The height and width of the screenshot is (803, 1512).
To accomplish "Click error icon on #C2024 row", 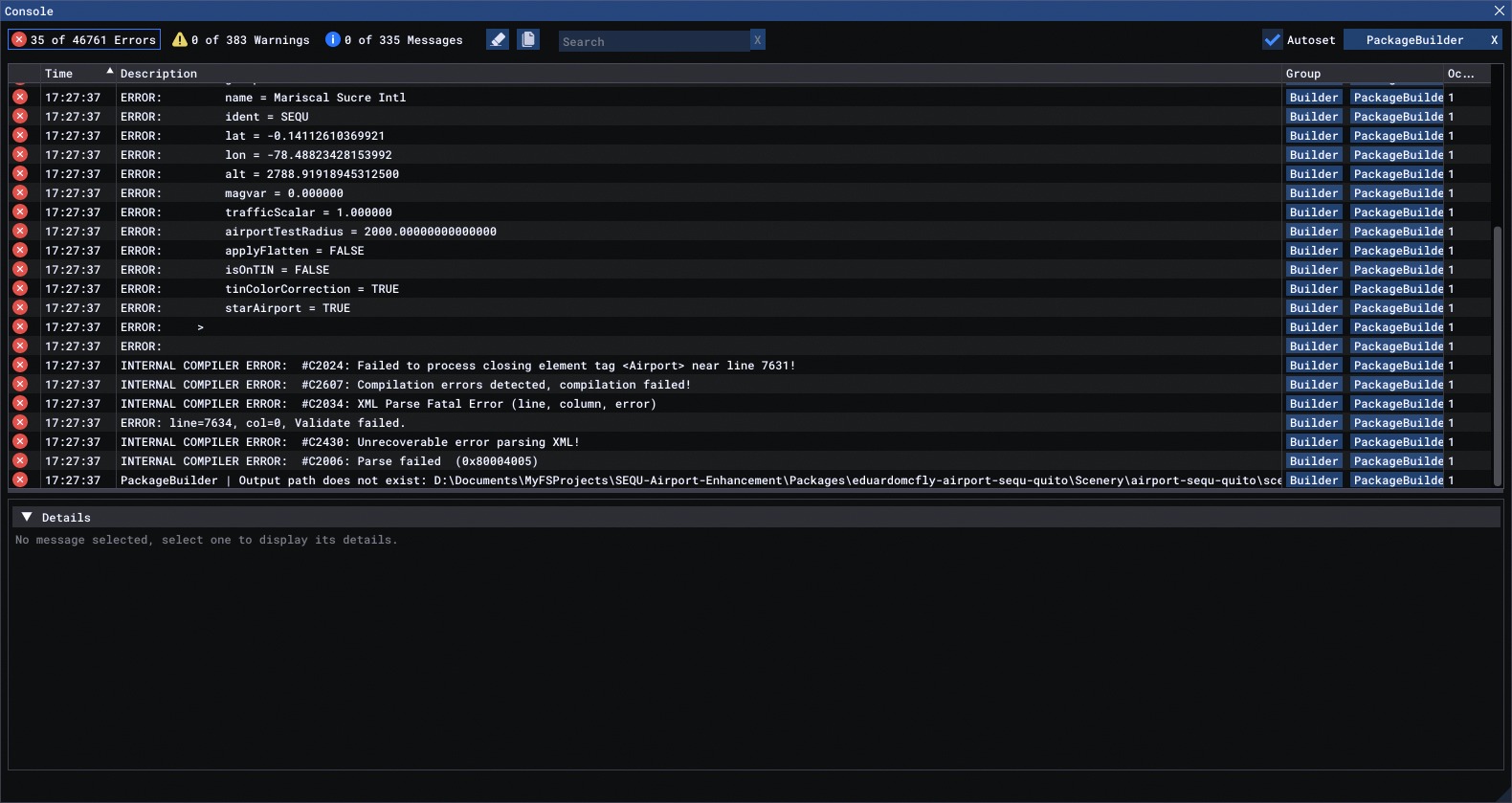I will 20,365.
